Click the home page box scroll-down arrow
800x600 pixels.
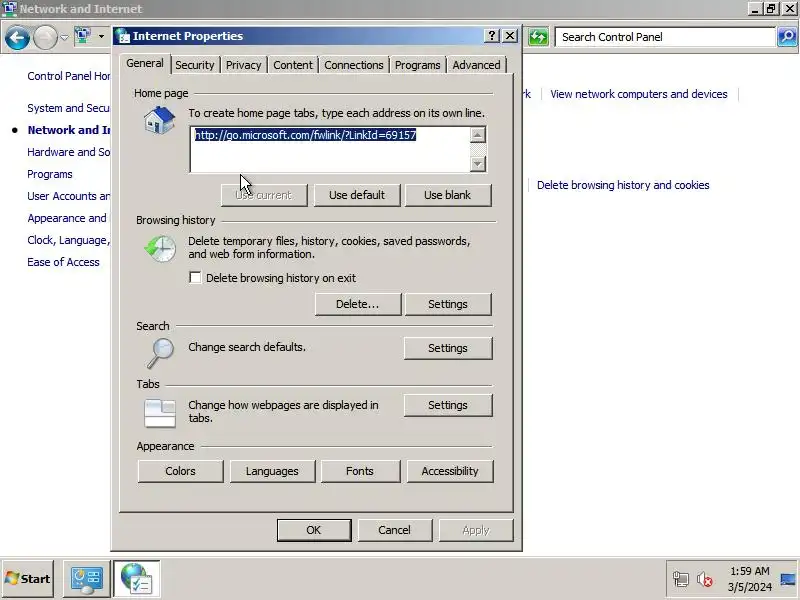pyautogui.click(x=478, y=164)
